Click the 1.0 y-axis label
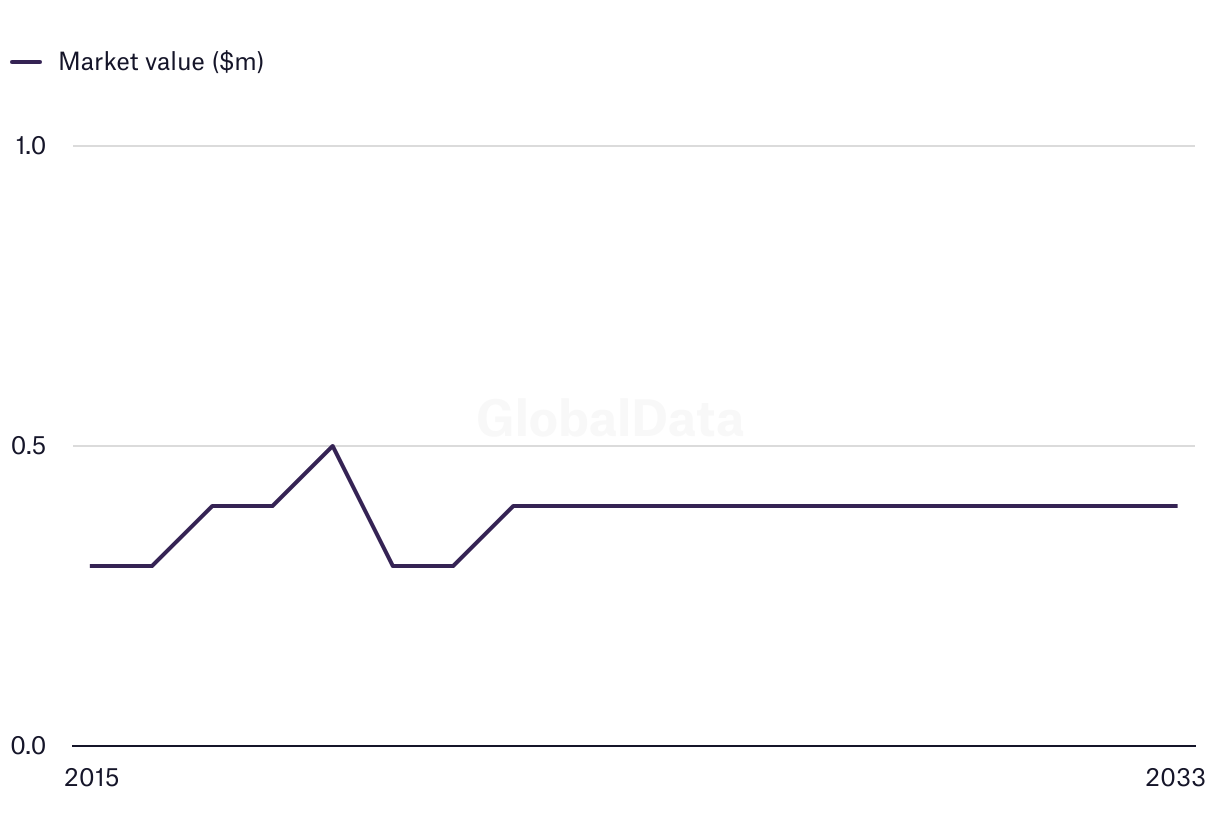 (x=31, y=146)
